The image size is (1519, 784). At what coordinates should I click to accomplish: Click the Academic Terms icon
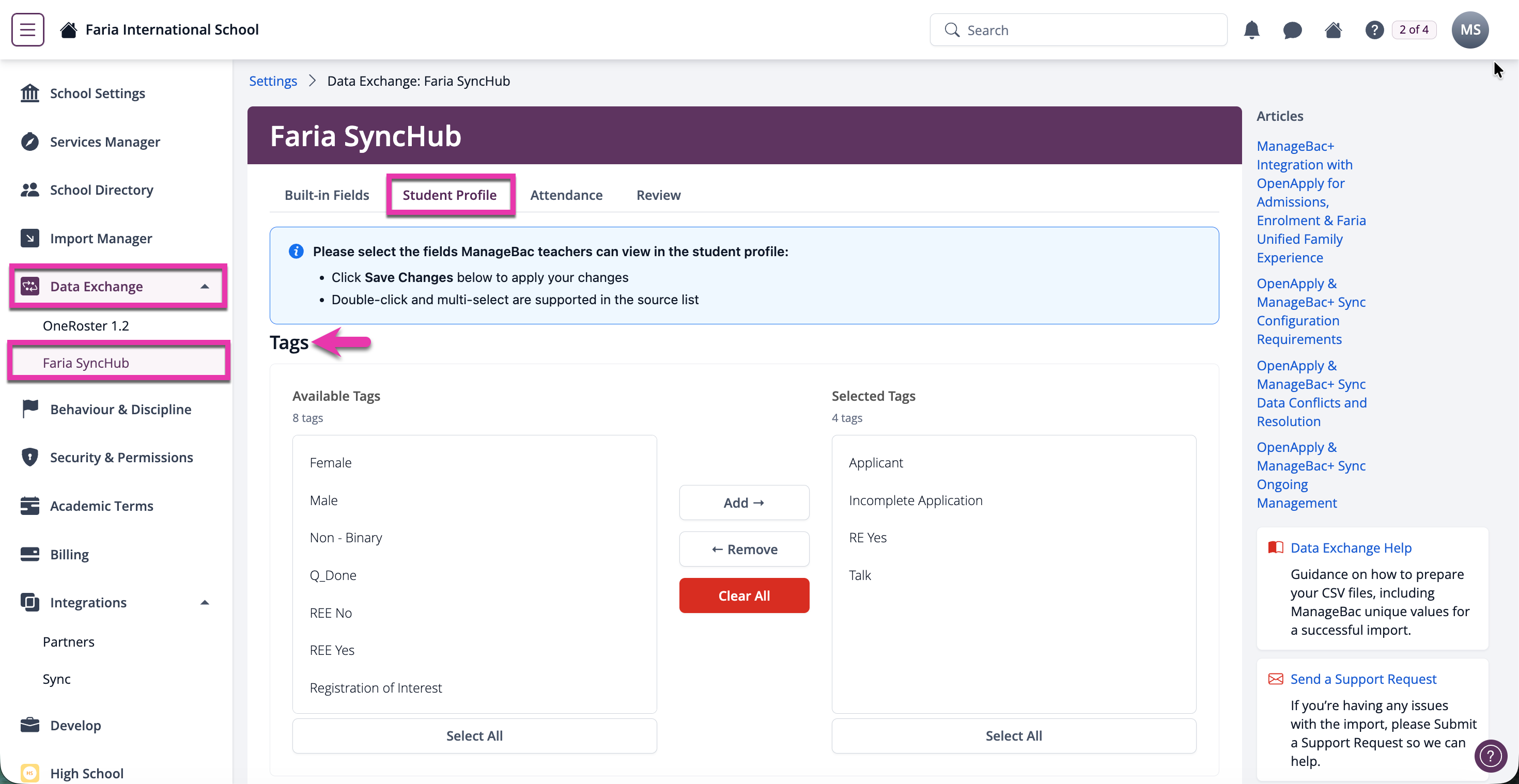[29, 506]
